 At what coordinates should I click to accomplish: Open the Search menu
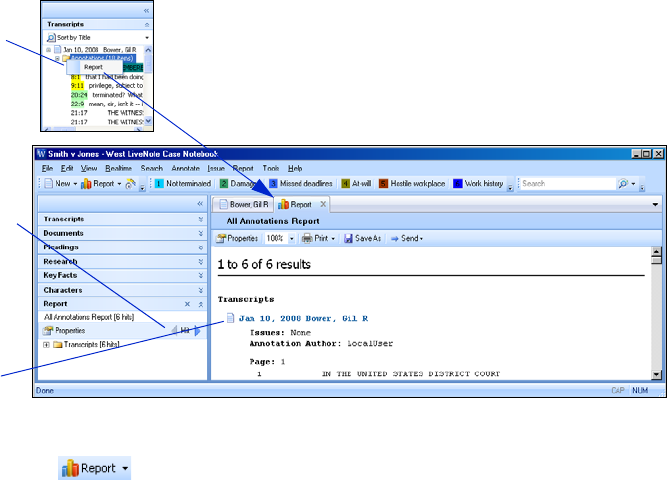click(151, 168)
